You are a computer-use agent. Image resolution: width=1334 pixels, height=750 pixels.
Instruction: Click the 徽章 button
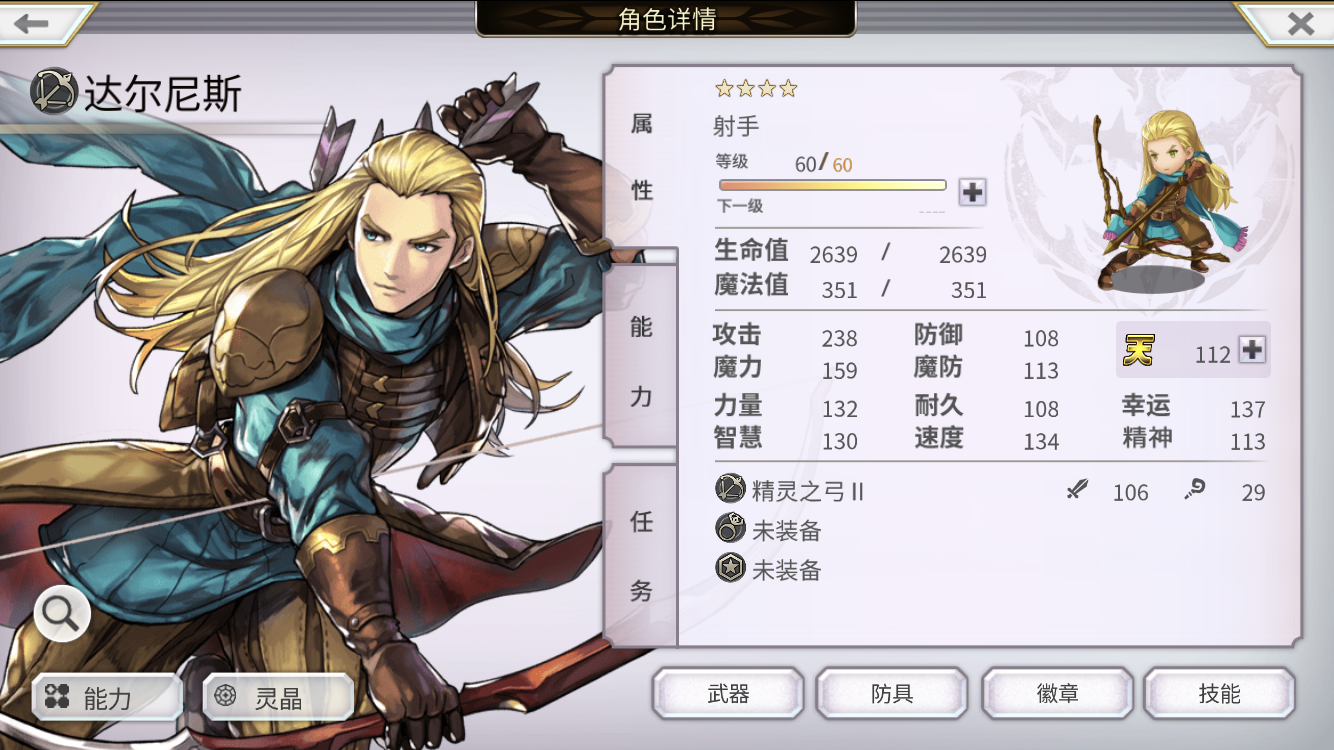(1057, 694)
